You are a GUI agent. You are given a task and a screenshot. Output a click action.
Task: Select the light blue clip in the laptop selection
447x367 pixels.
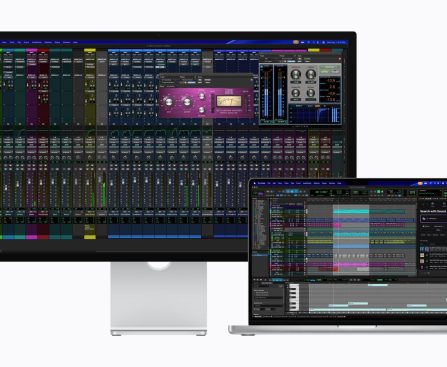(351, 246)
